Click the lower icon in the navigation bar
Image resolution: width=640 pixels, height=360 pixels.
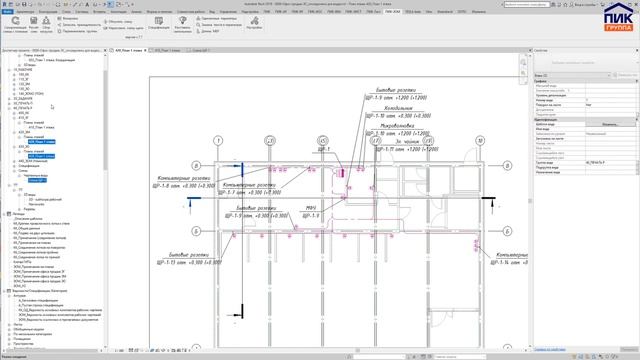(x=523, y=73)
